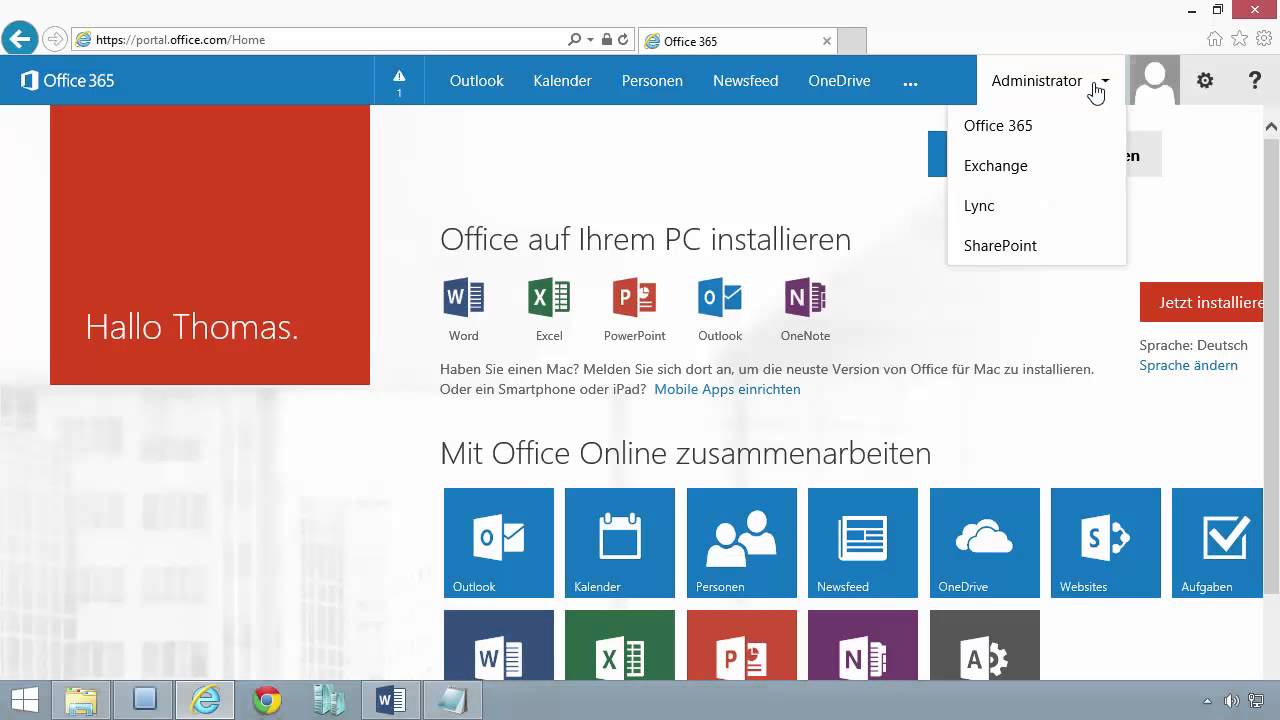Refresh the page with reload icon
Screen dimensions: 1280x720
coord(623,40)
